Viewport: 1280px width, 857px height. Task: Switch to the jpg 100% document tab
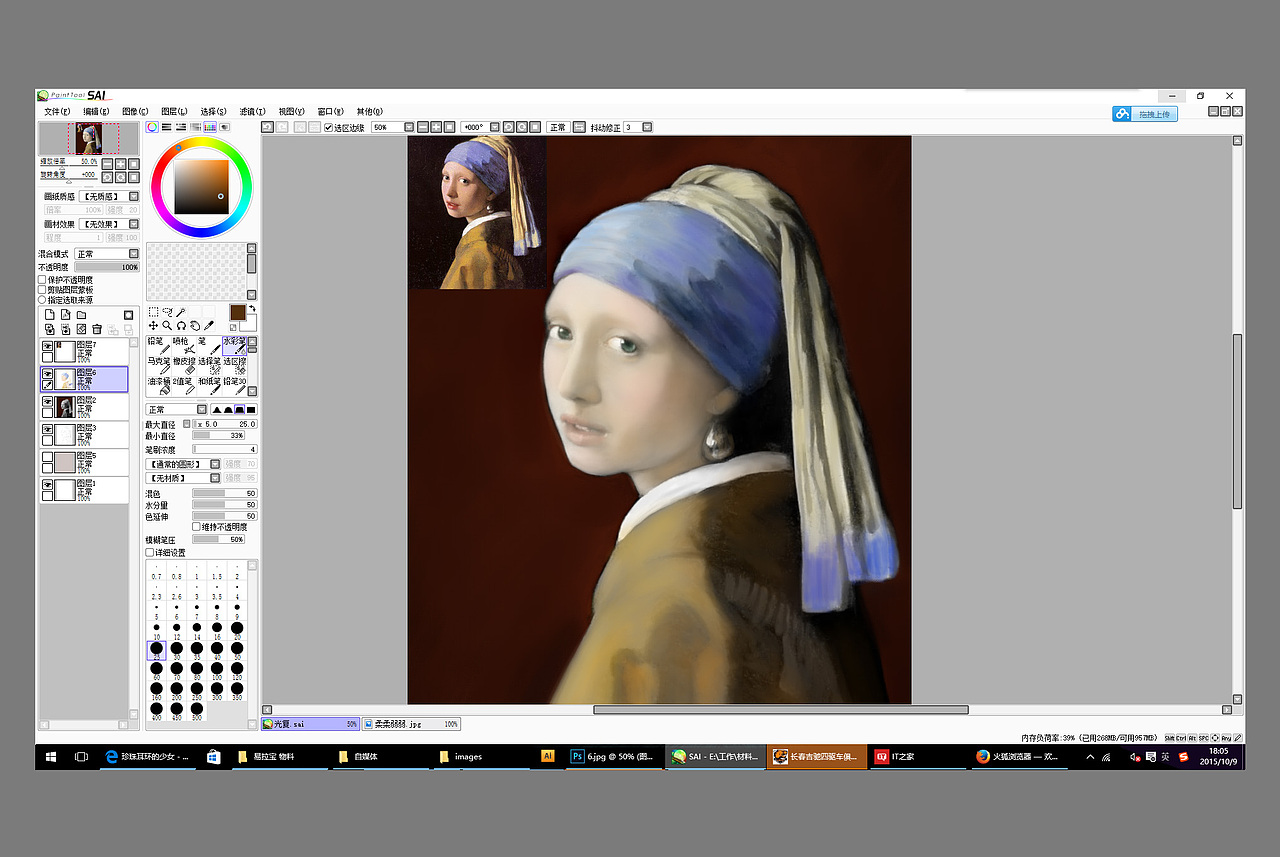pos(411,724)
